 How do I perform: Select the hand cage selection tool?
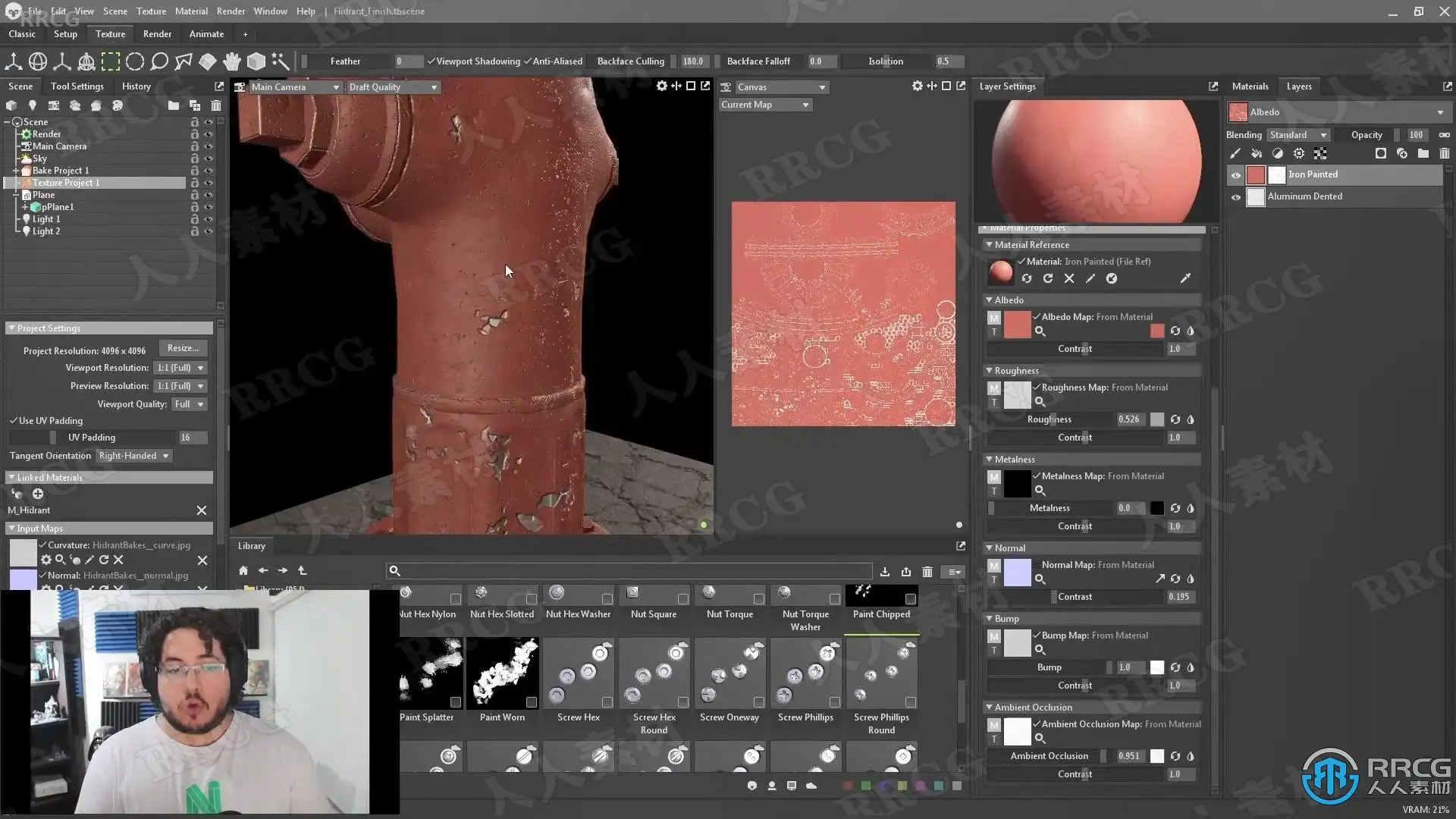click(x=232, y=61)
